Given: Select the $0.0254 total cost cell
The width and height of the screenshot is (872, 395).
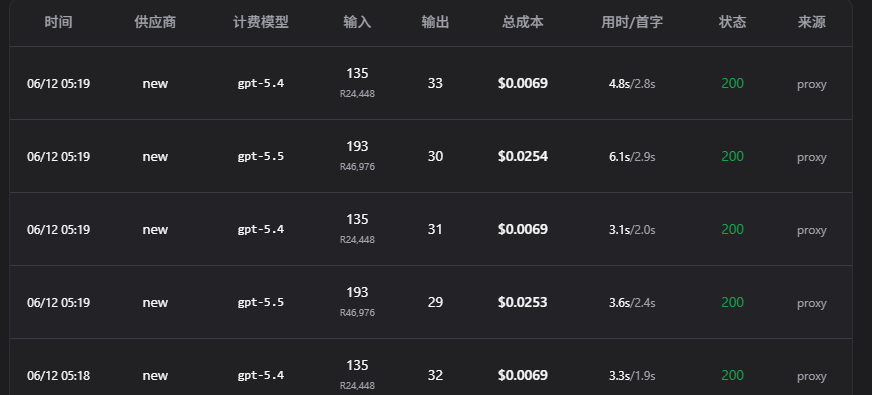Looking at the screenshot, I should 523,156.
